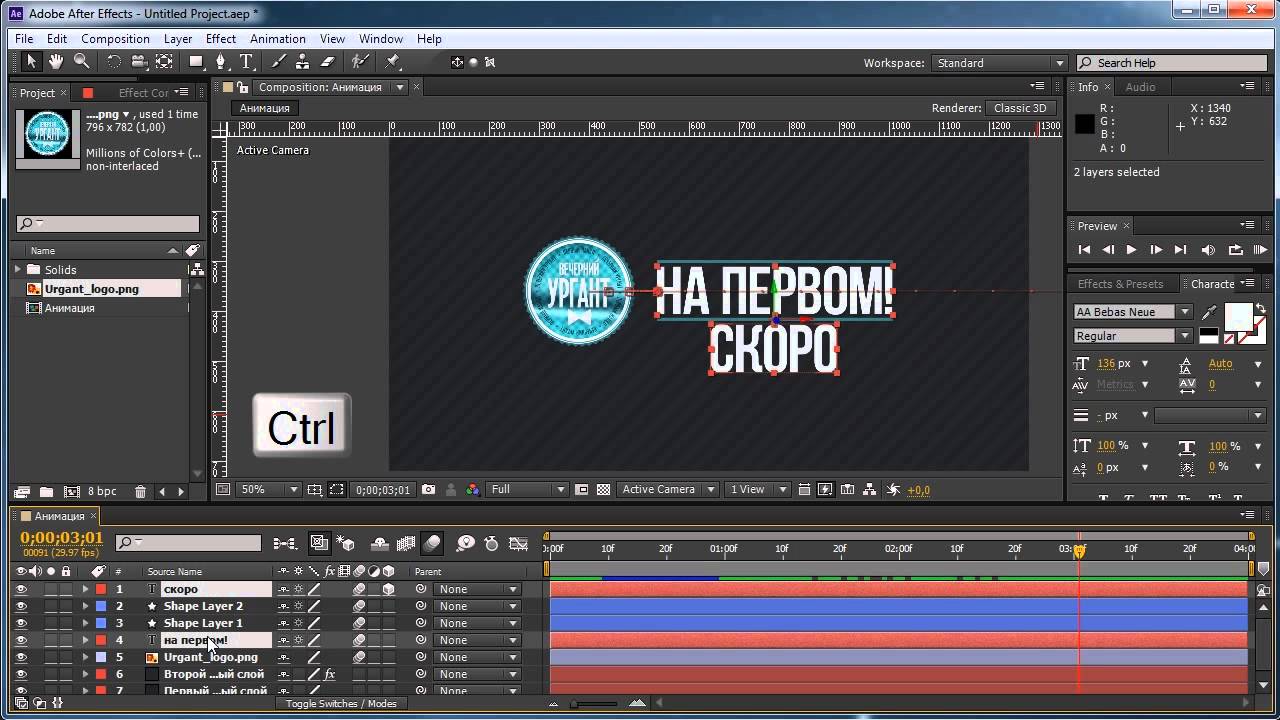
Task: Hide Shape Layer 2 visibility eye
Action: [x=21, y=606]
